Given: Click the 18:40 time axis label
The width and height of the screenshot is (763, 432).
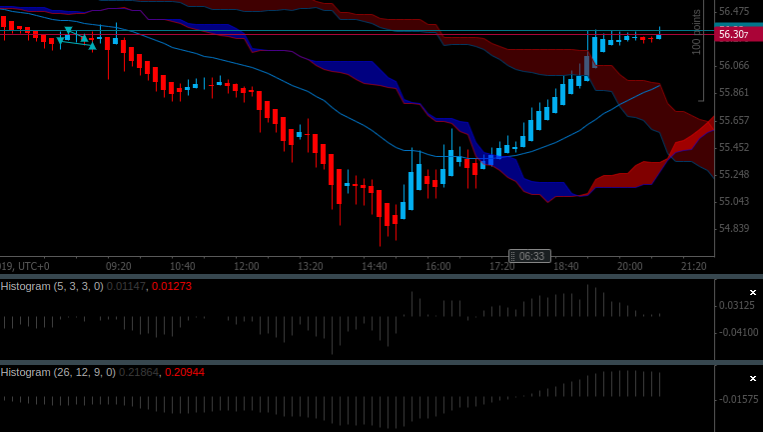Looking at the screenshot, I should click(x=566, y=266).
